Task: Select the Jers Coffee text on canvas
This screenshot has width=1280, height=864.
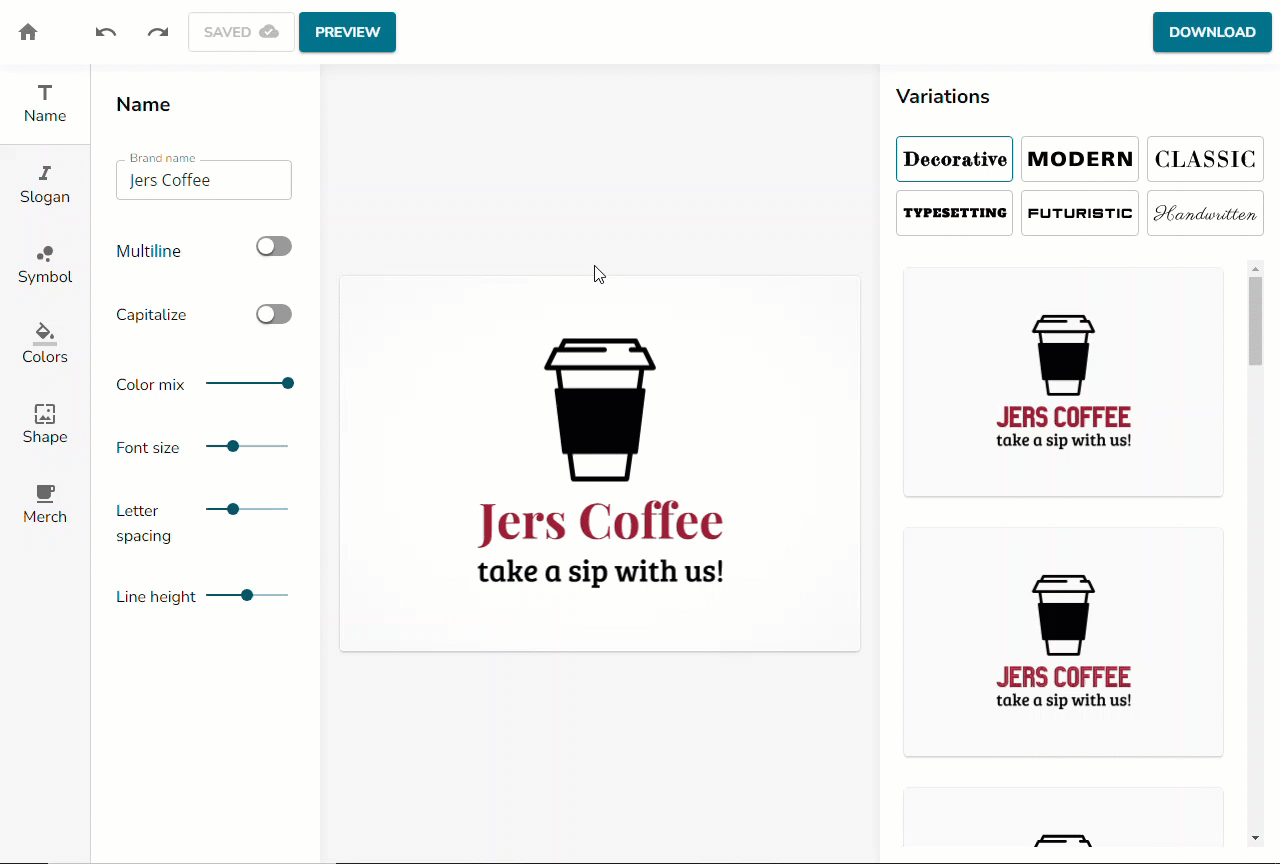Action: coord(600,522)
